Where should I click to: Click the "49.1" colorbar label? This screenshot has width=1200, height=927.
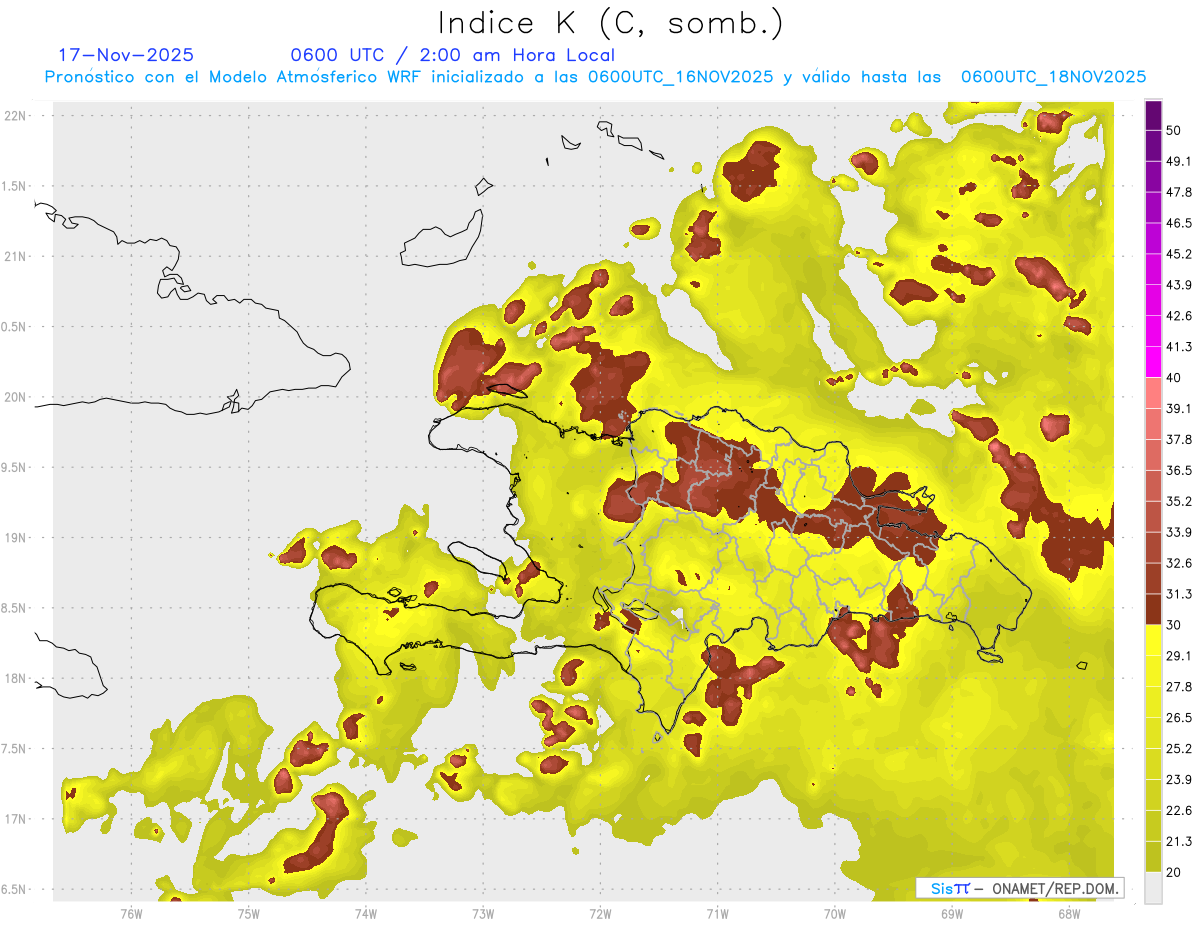pyautogui.click(x=1179, y=161)
